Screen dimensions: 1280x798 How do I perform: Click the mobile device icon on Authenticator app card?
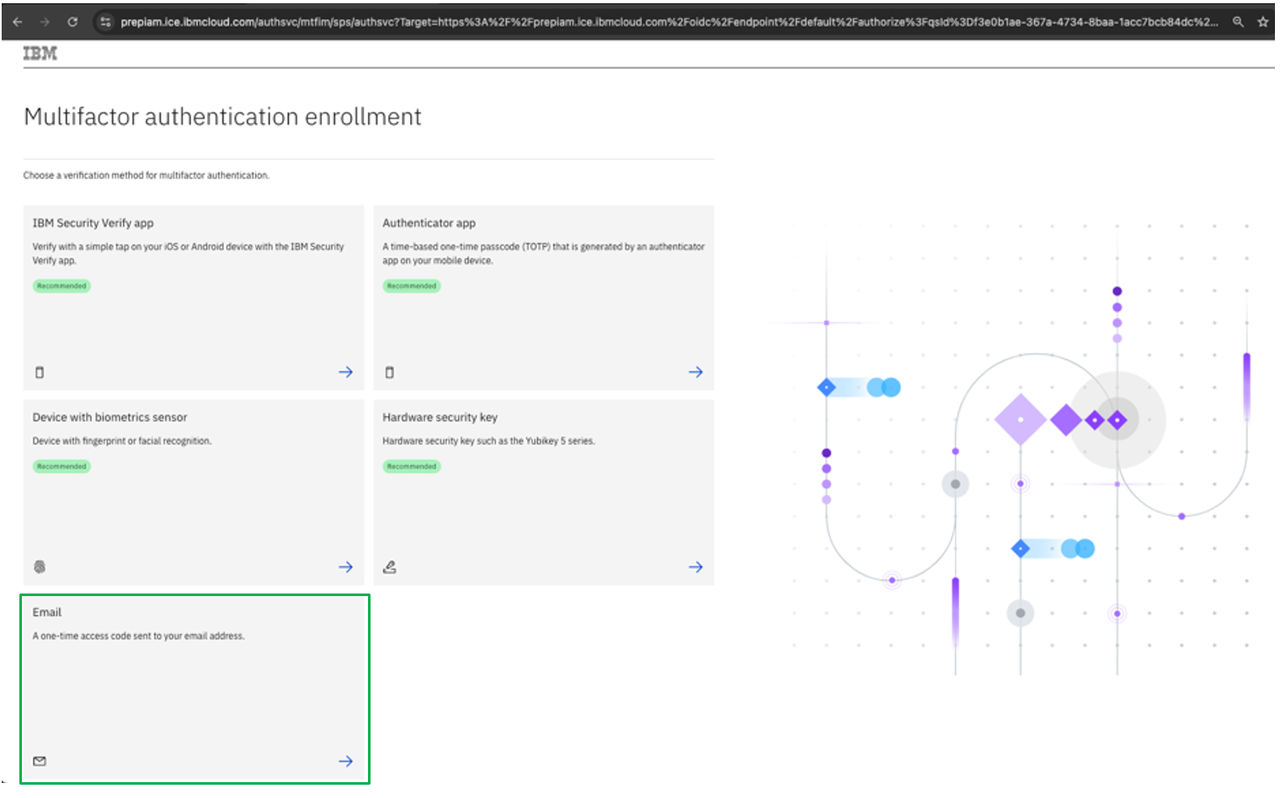point(390,373)
